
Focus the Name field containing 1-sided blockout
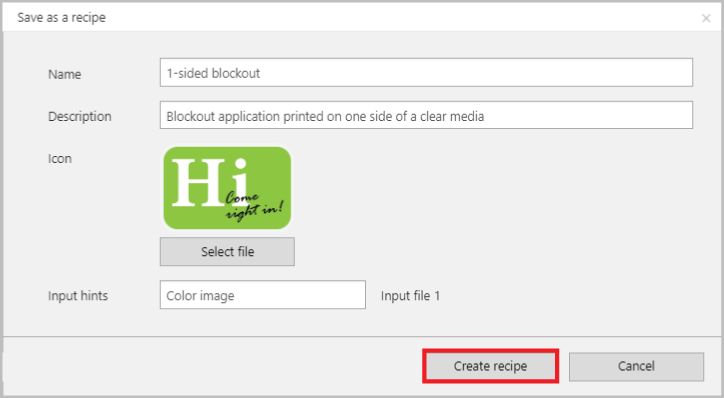click(x=426, y=72)
